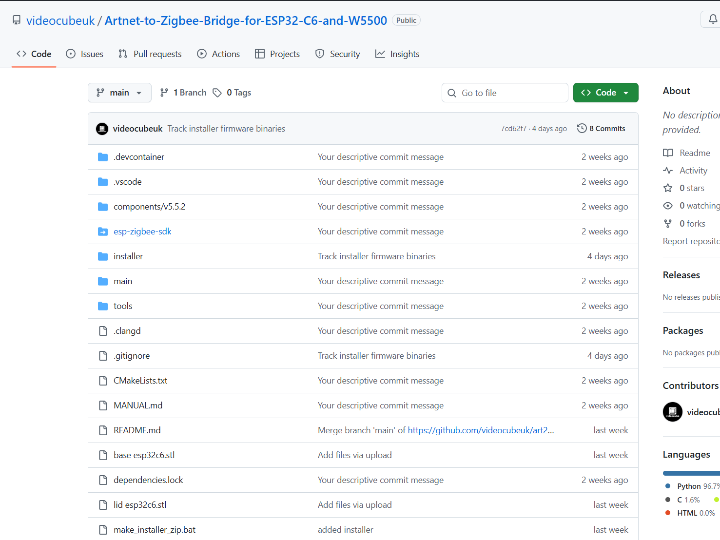Click the .devcontainer folder icon
This screenshot has width=720, height=540.
(x=102, y=157)
